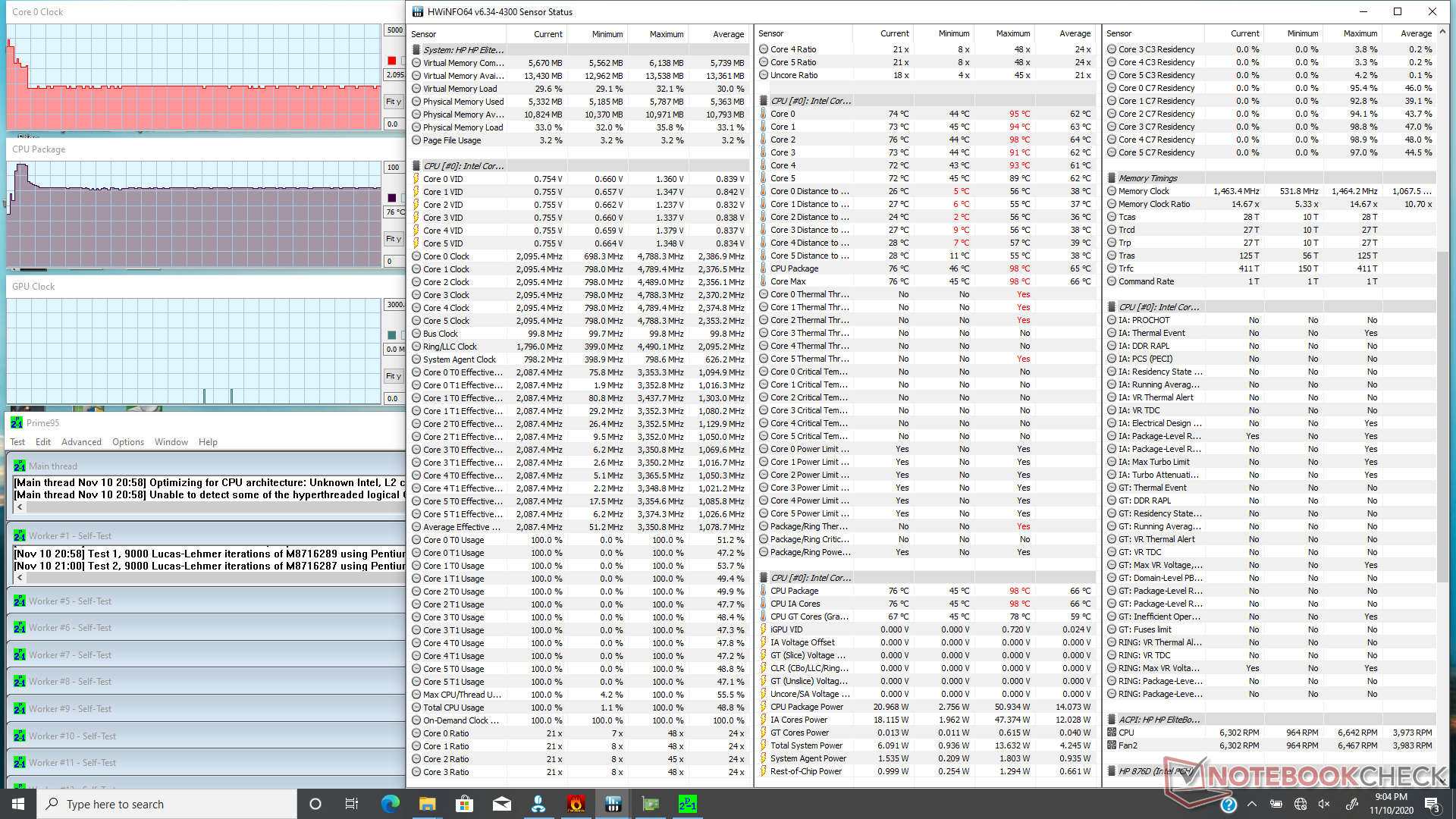Click the Fan2 row fan icon

click(1112, 745)
